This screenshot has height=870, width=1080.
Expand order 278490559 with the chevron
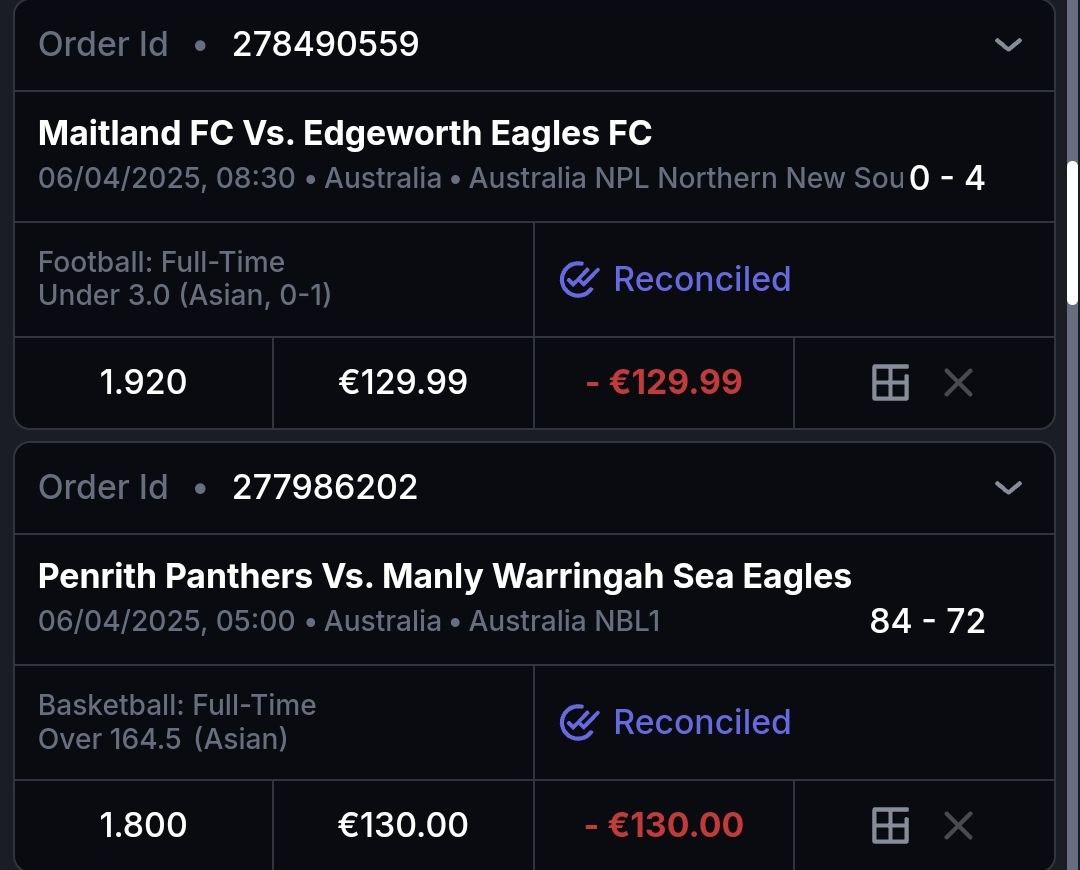point(1008,45)
